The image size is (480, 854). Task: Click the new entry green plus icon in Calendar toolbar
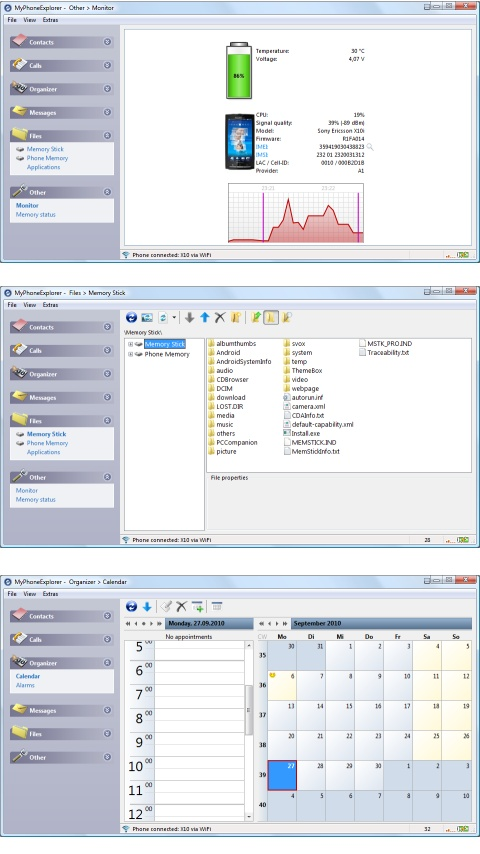coord(198,606)
